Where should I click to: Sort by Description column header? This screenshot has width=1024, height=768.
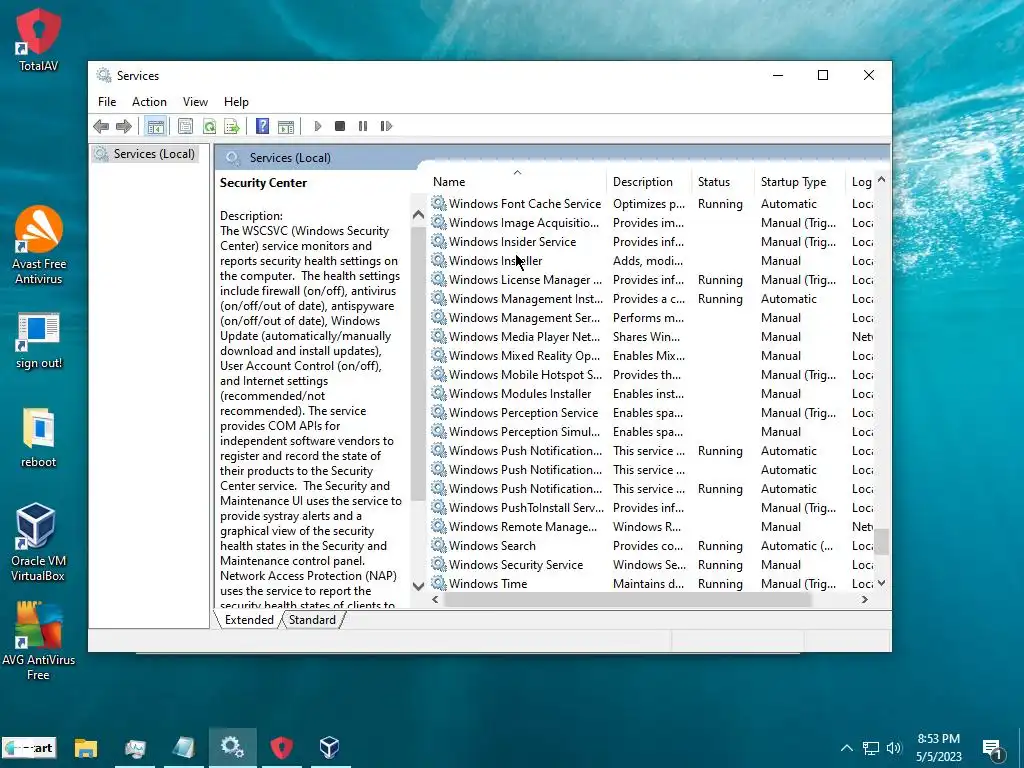coord(649,182)
